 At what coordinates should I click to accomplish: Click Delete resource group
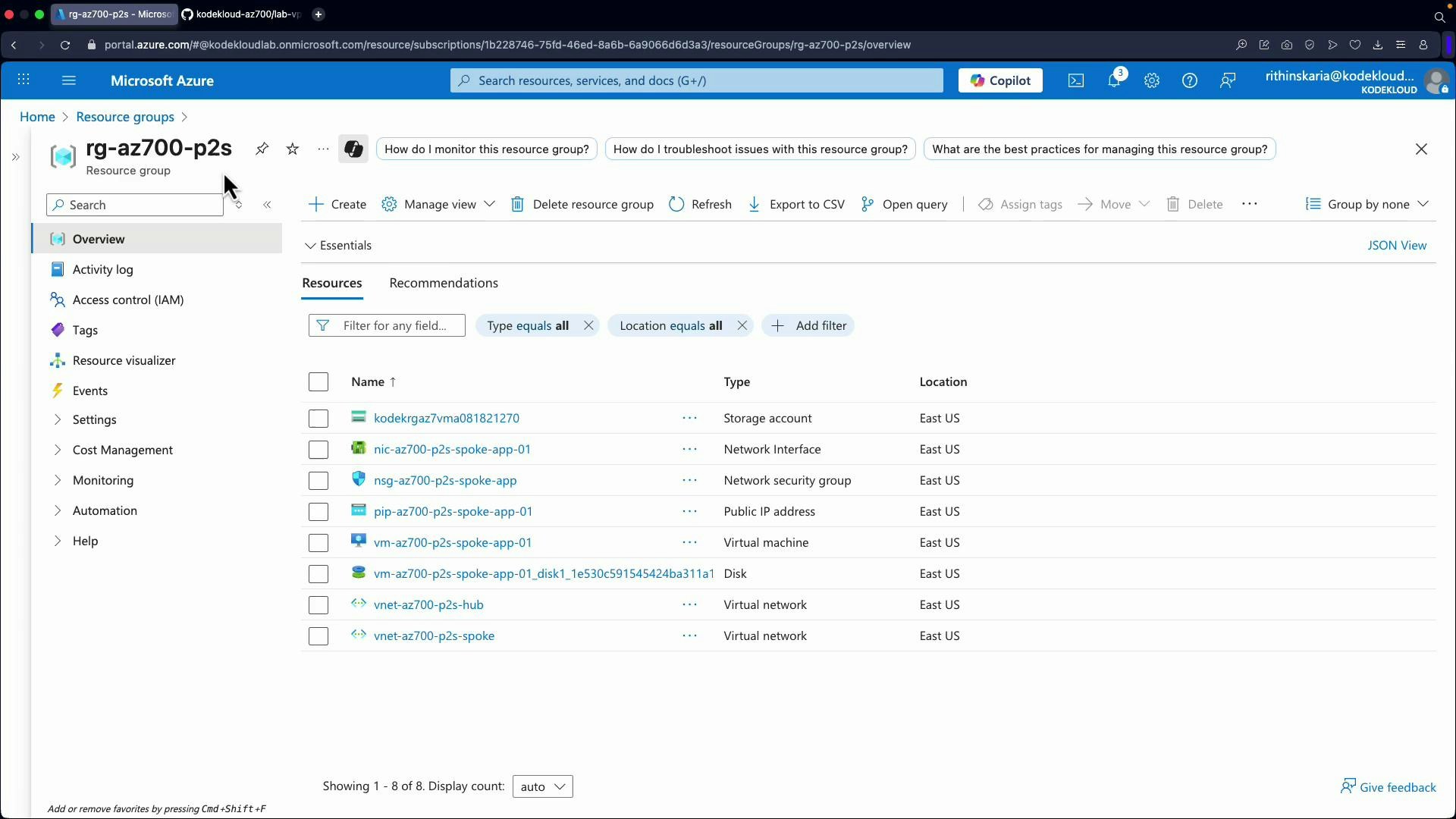(582, 204)
